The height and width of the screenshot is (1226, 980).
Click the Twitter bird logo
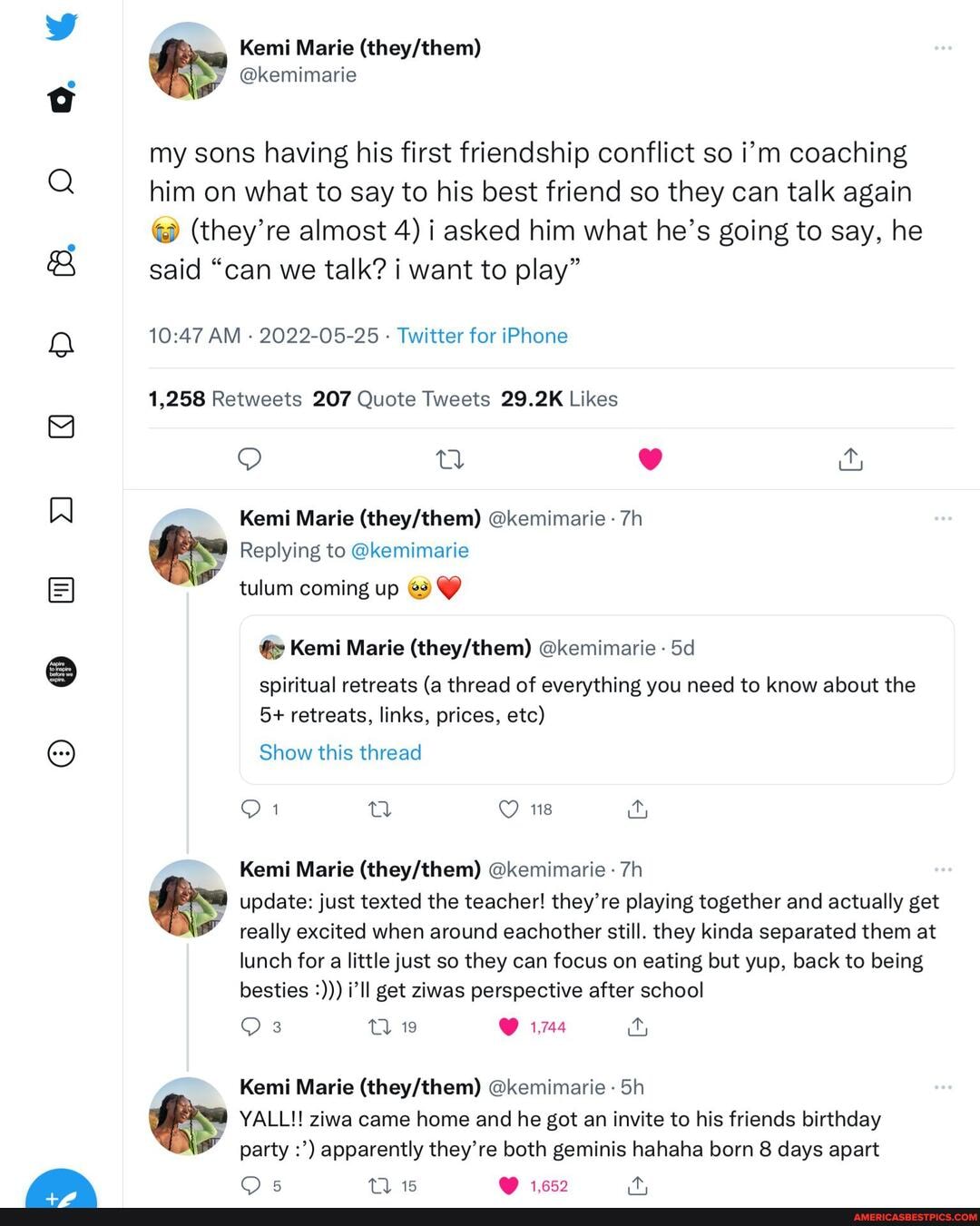pyautogui.click(x=61, y=26)
